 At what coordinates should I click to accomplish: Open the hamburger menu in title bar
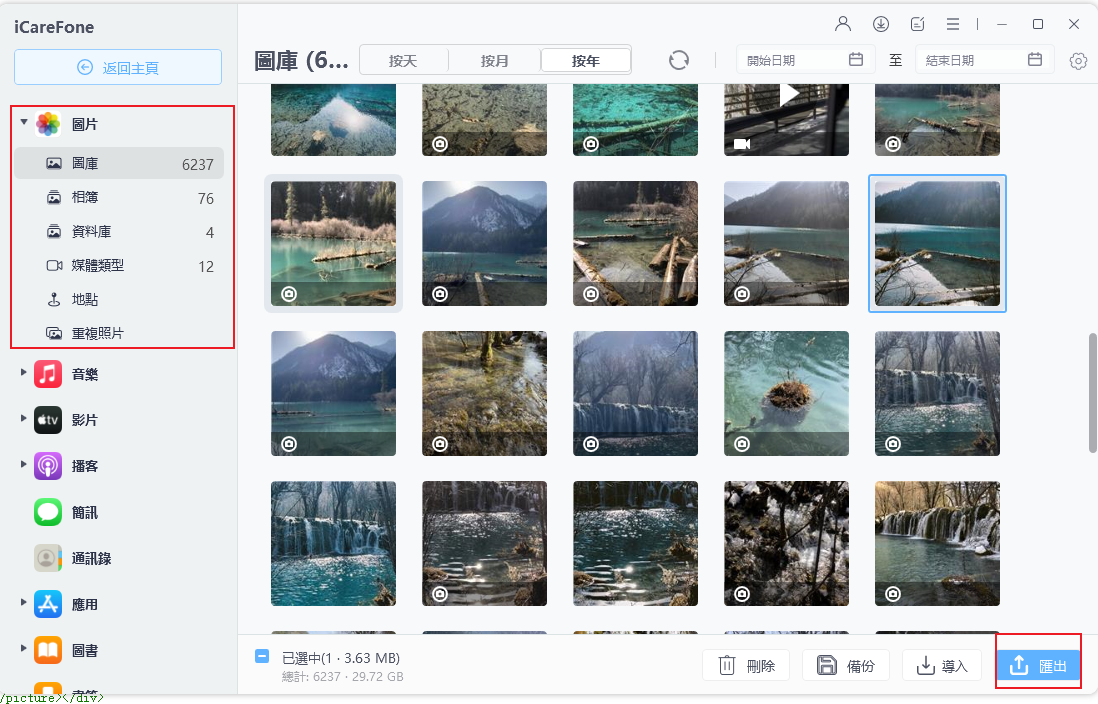point(953,24)
